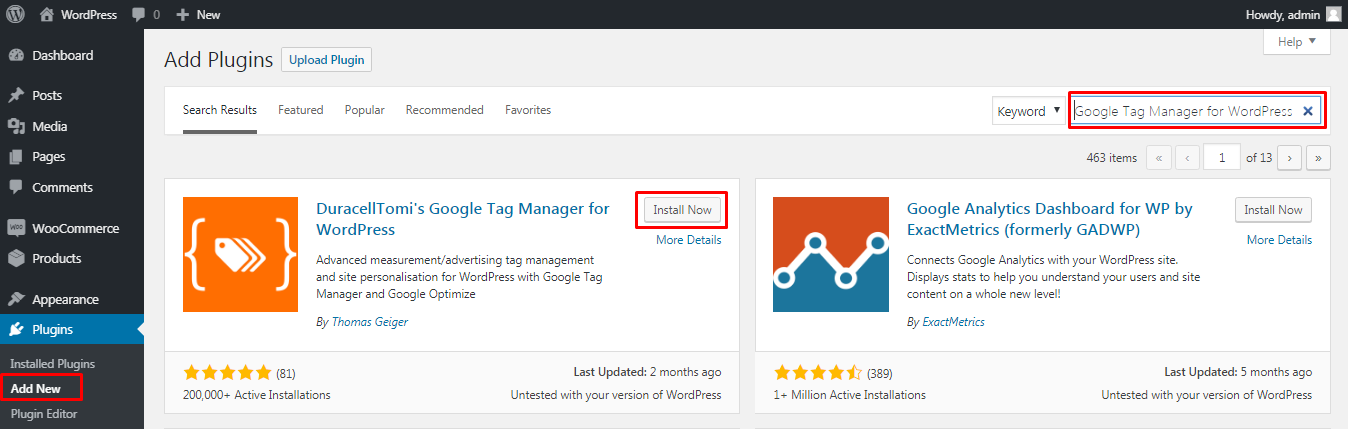
Task: Click DuracellTomi plugin orange thumbnail
Action: coord(241,254)
